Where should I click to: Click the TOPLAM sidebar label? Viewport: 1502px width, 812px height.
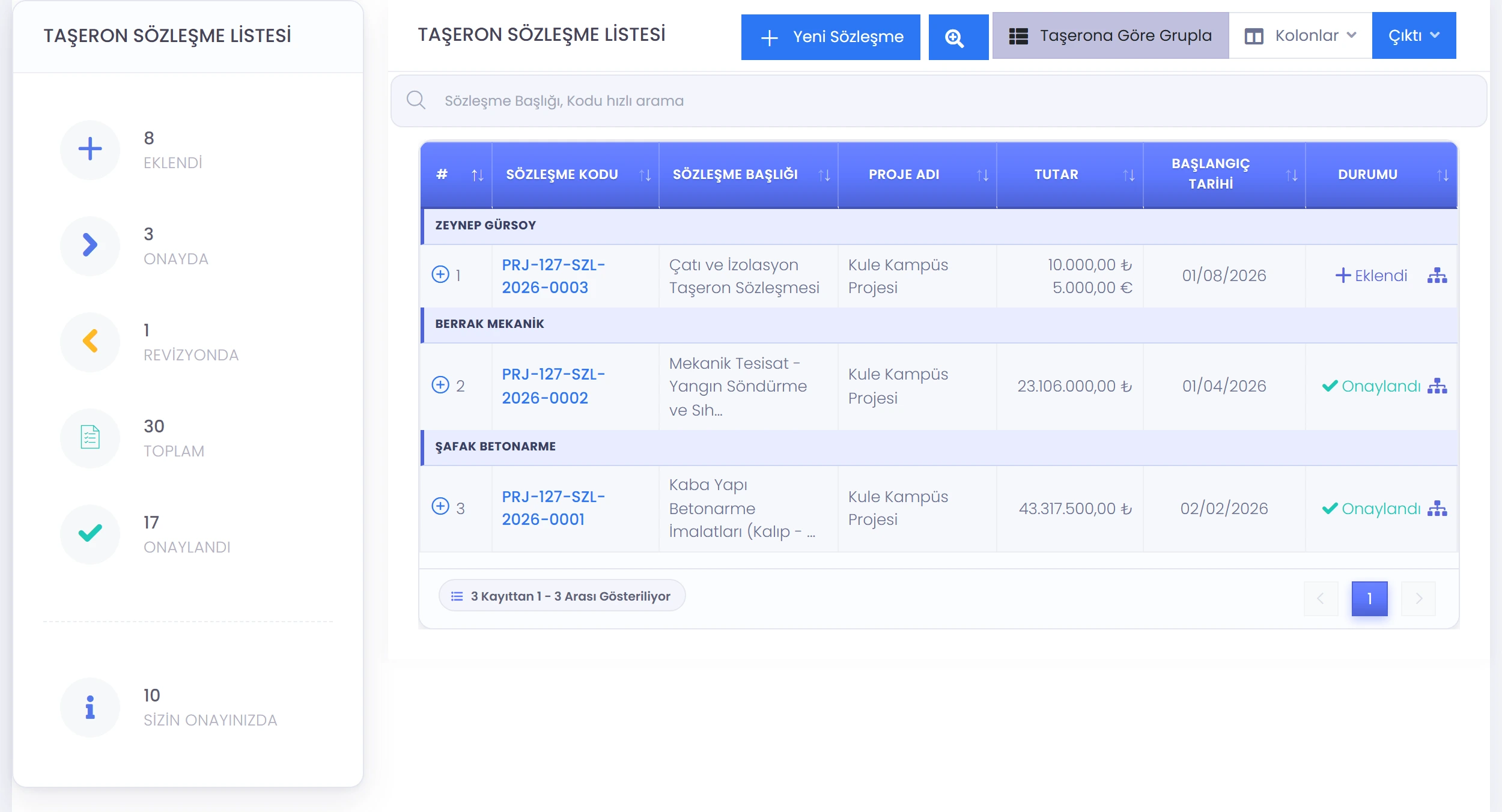[x=174, y=451]
